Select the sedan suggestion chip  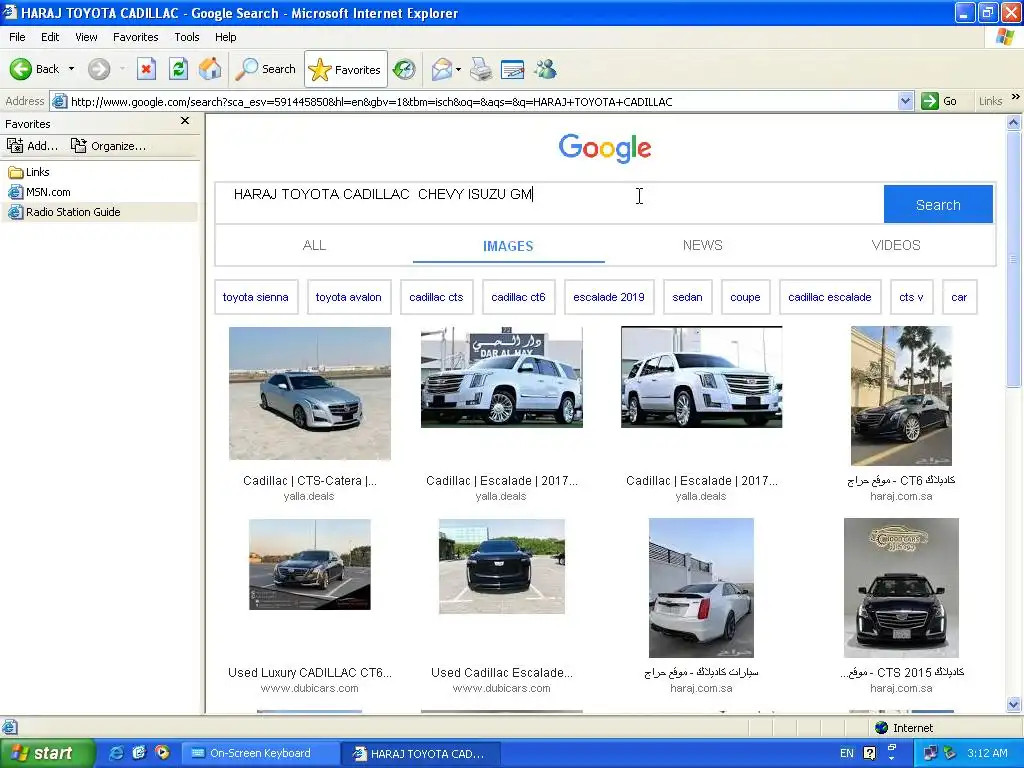(x=688, y=297)
